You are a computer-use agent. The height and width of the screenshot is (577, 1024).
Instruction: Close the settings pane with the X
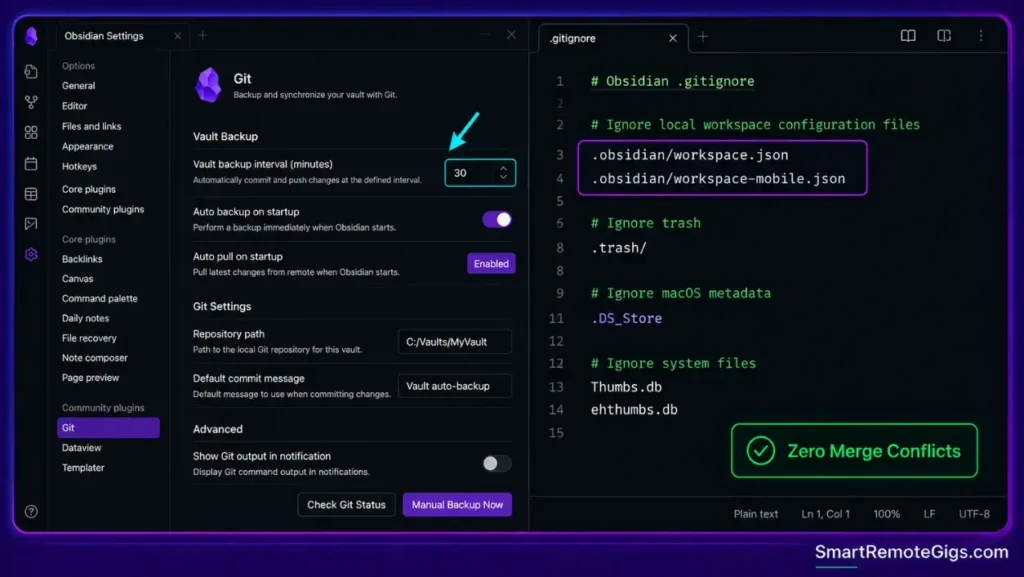(511, 35)
